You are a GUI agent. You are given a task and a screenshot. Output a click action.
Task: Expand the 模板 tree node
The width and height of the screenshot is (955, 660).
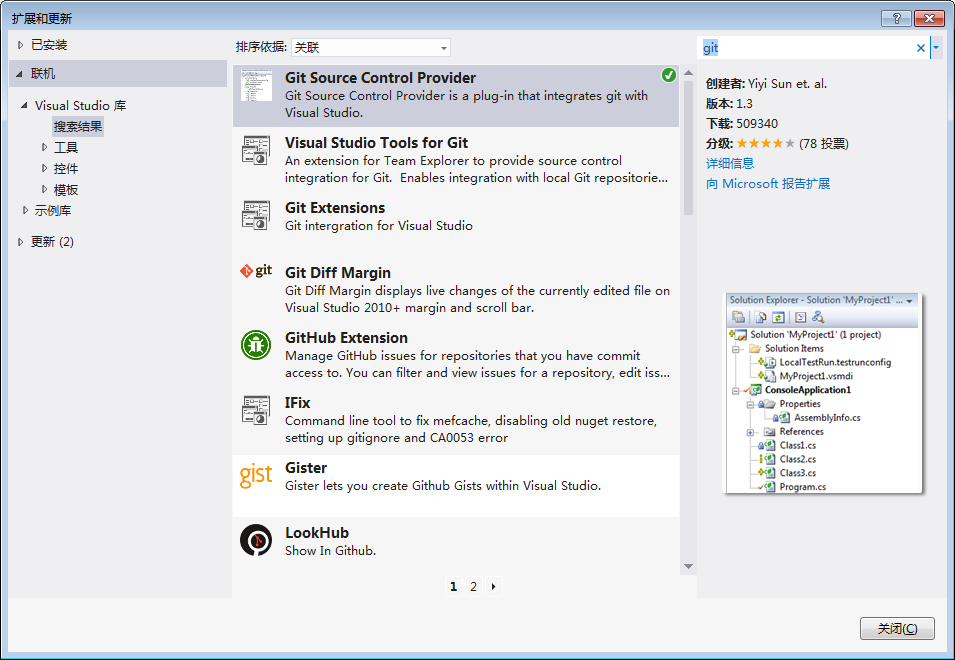44,189
